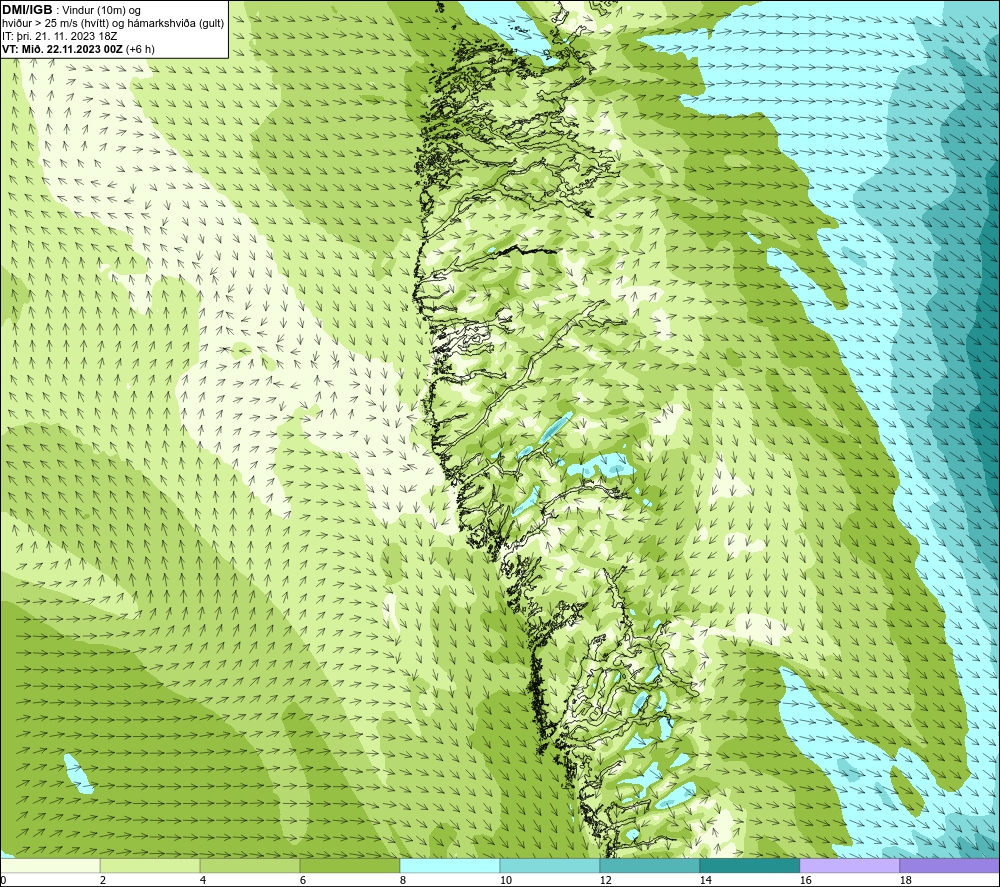This screenshot has height=887, width=1000.
Task: Click the 10–12 m/s teal legend swatch
Action: click(550, 865)
